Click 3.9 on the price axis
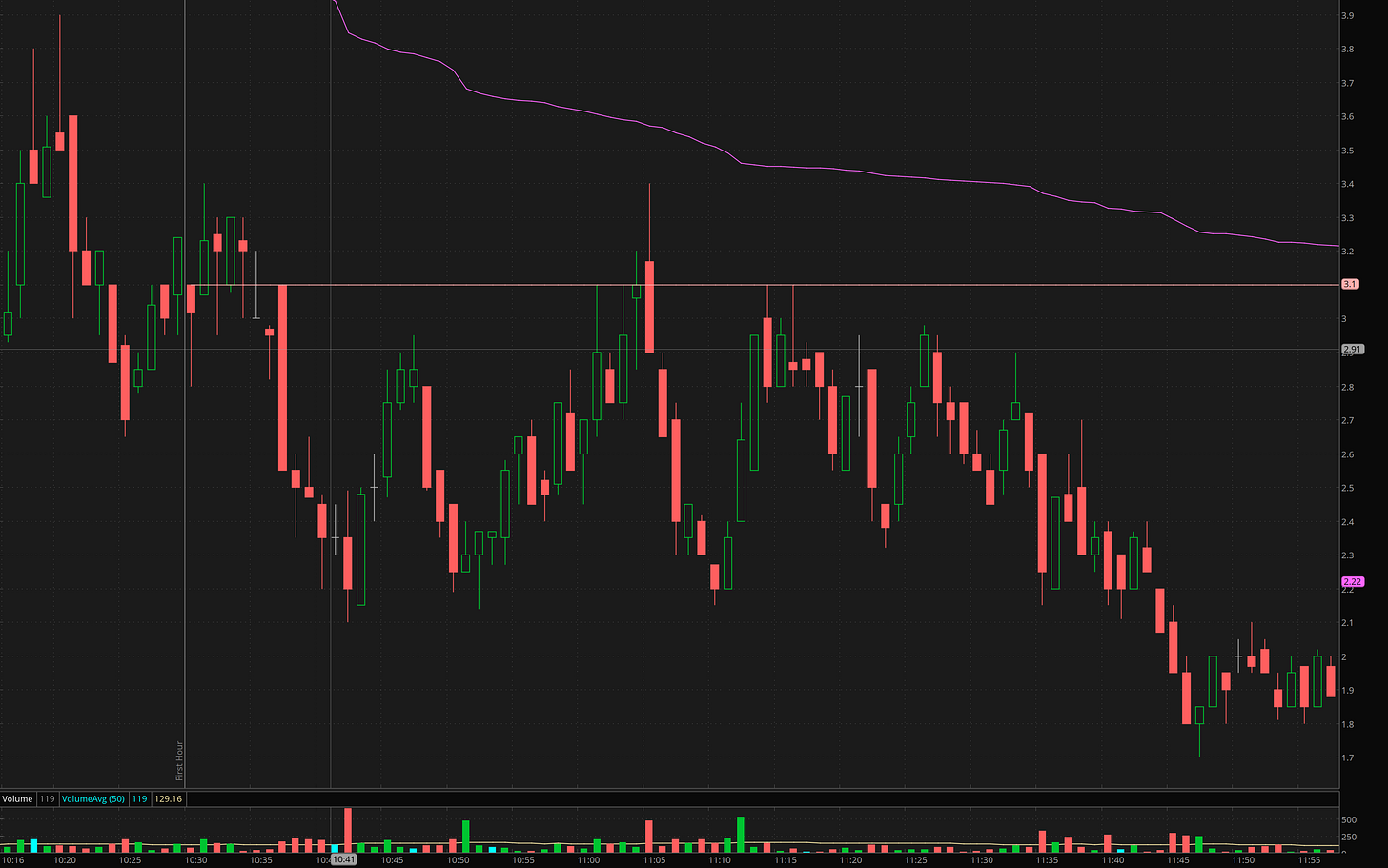 tap(1348, 16)
